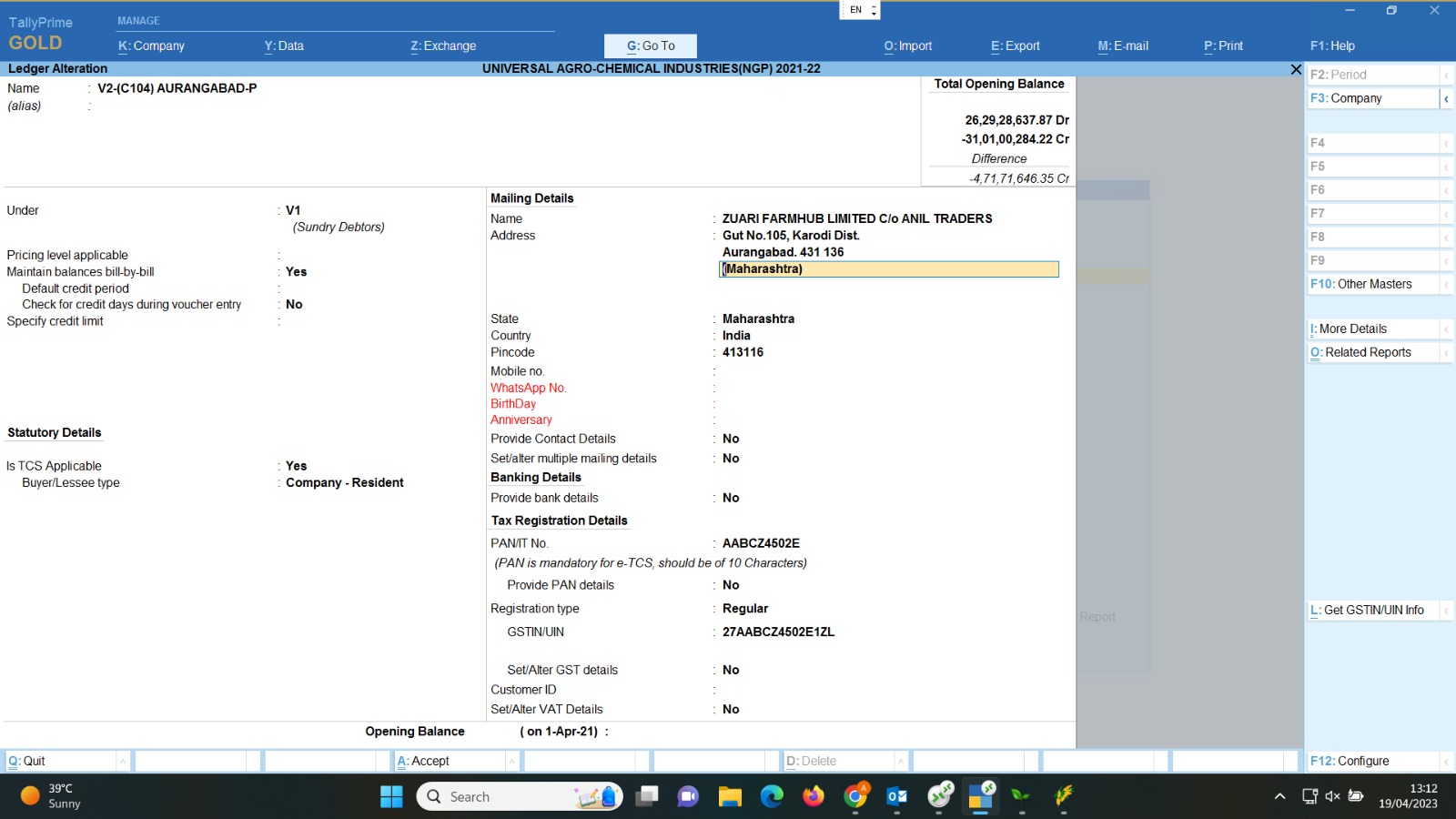Toggle the 'Is TCS Applicable' Yes value

click(296, 466)
